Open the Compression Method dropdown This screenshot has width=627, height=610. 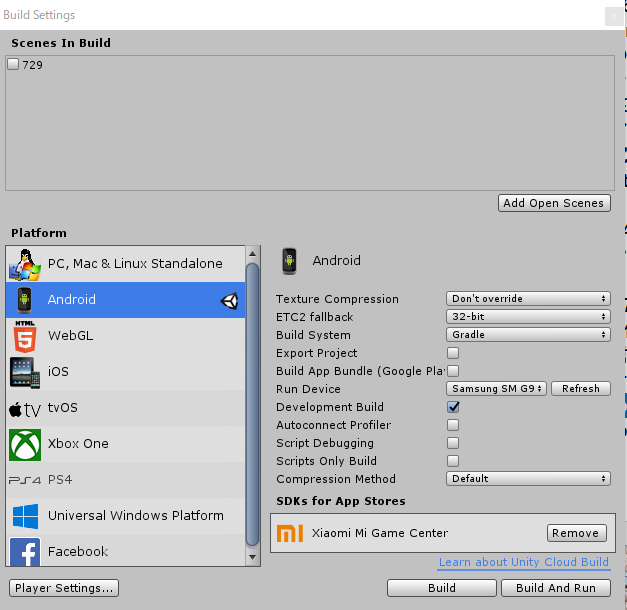coord(528,479)
